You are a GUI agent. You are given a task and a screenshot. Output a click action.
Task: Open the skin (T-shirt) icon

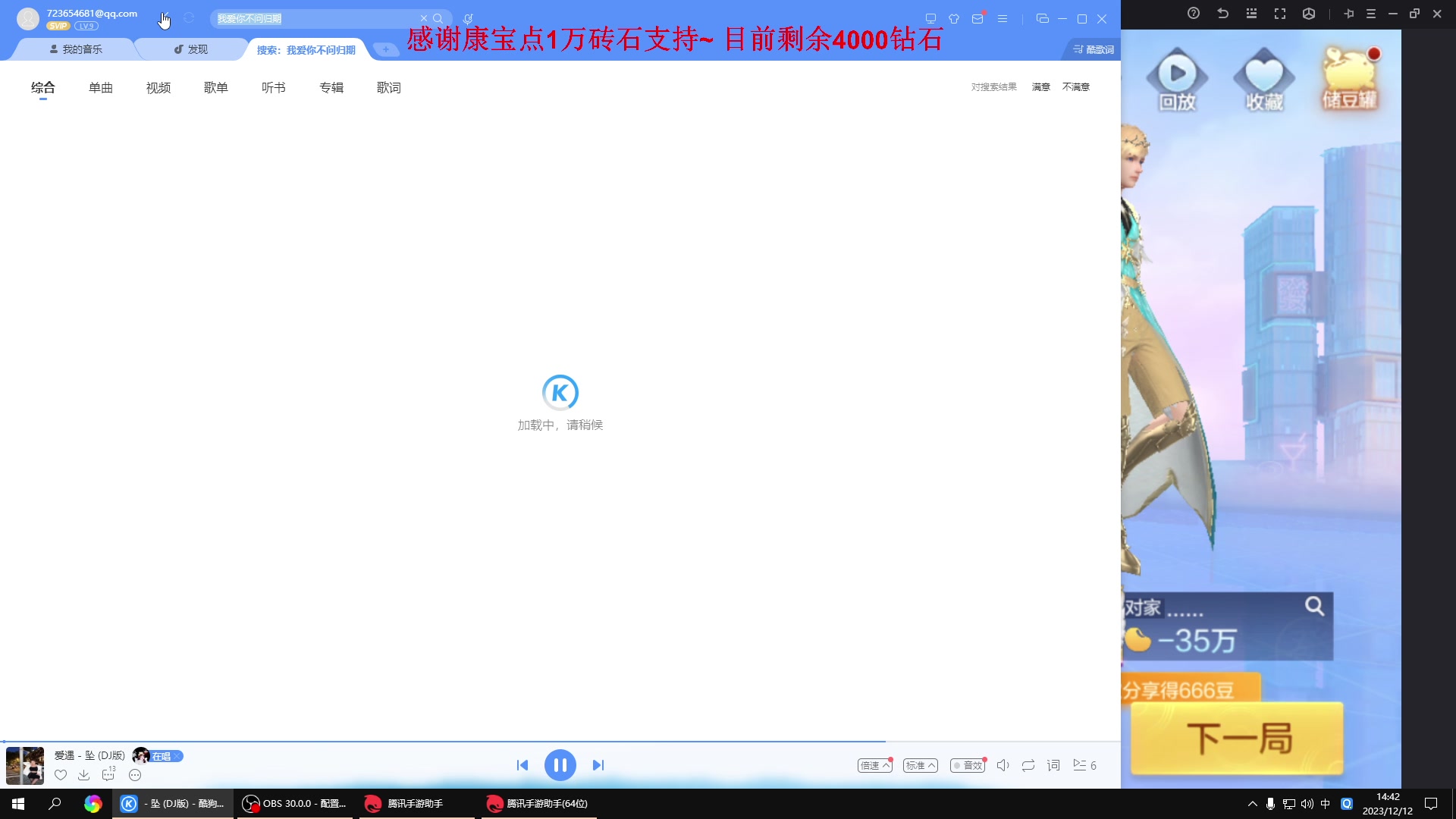coord(954,18)
